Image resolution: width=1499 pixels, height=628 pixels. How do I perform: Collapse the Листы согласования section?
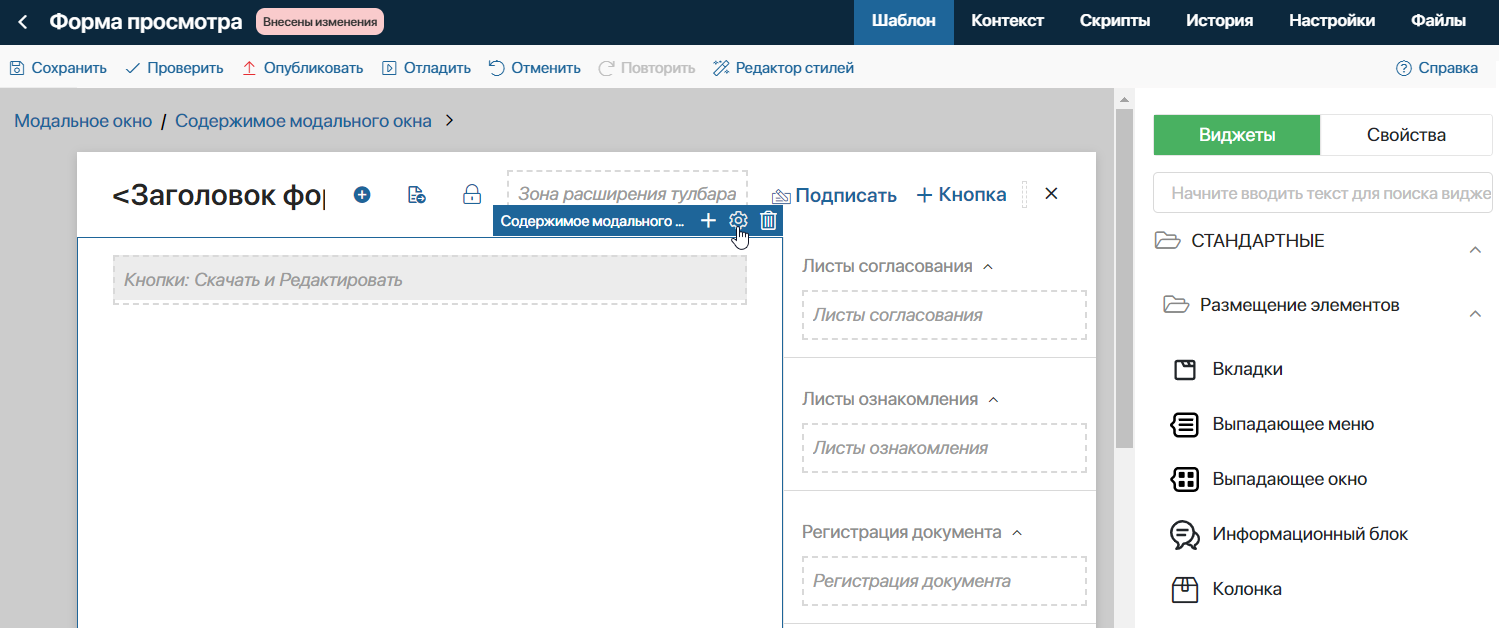989,267
